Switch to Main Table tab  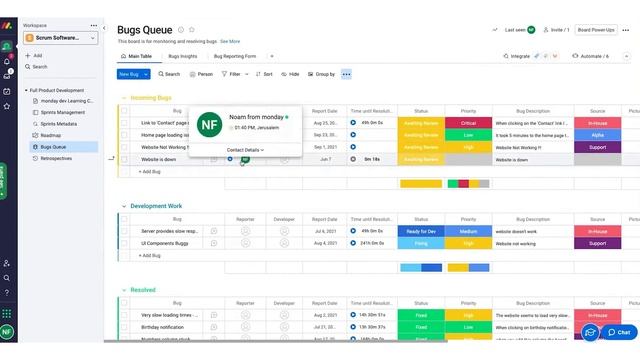point(136,56)
